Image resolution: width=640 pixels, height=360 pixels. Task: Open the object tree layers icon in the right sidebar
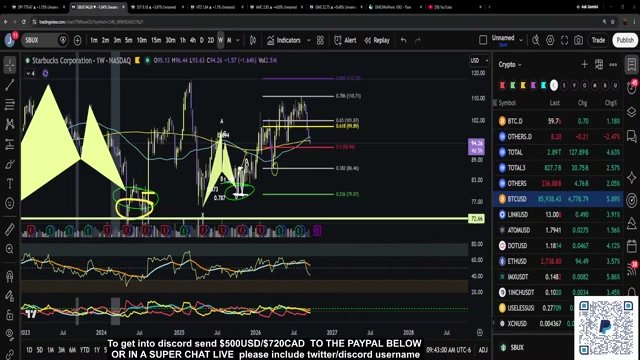(631, 112)
